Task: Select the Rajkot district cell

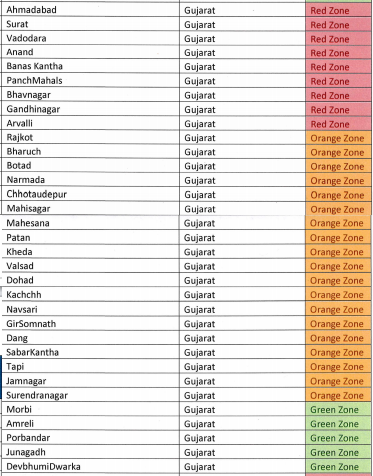Action: tap(90, 137)
